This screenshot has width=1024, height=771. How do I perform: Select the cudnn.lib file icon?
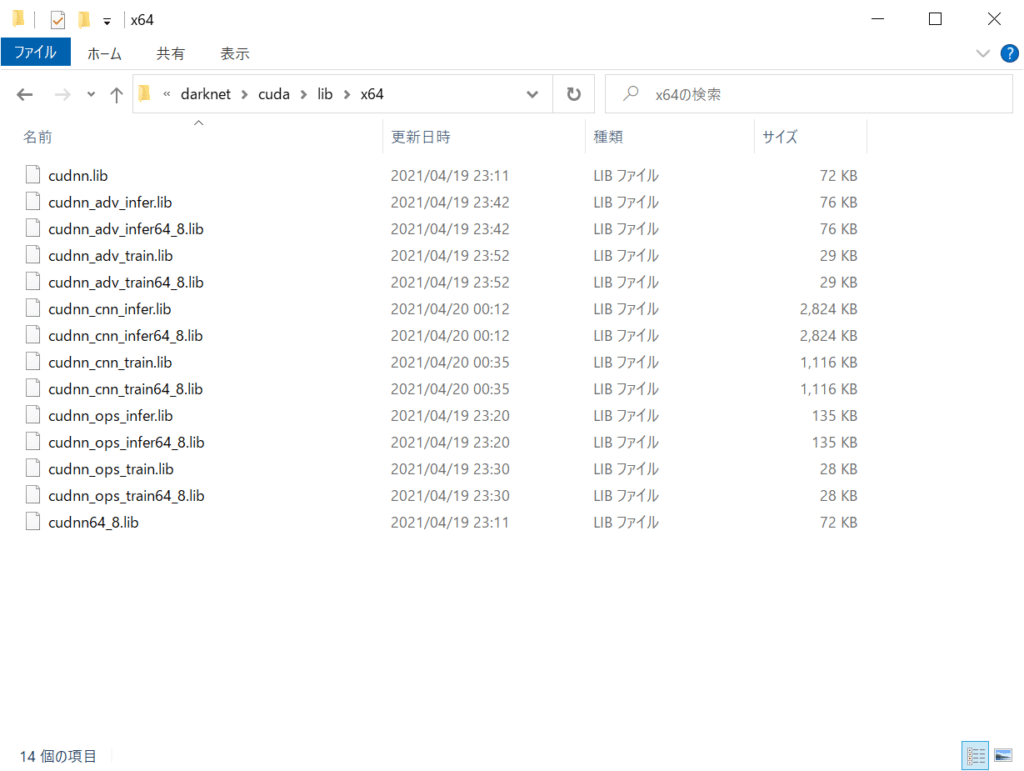tap(33, 175)
